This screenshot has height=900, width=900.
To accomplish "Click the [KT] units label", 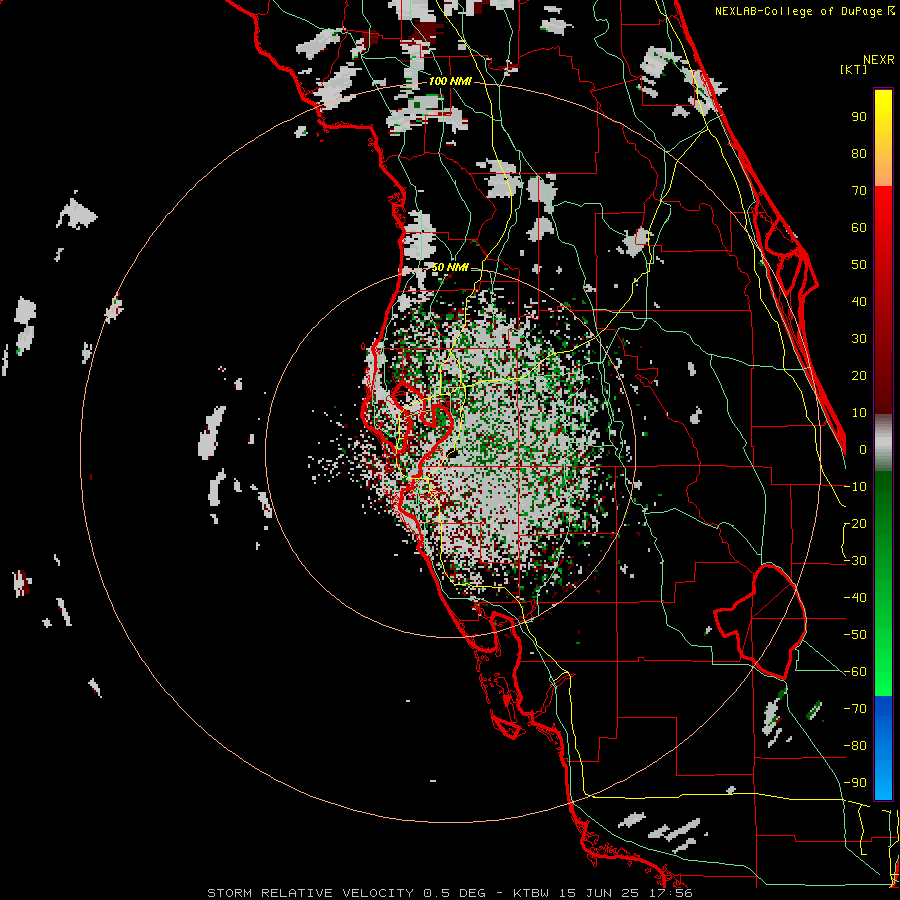I will tap(854, 69).
